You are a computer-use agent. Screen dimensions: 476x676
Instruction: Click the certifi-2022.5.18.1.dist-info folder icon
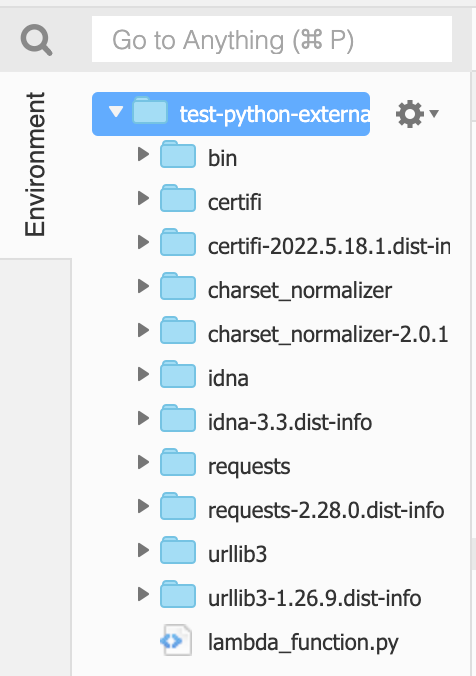coord(178,242)
